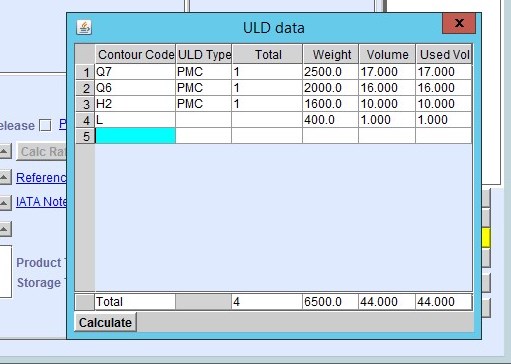Select row header number 2

click(85, 88)
